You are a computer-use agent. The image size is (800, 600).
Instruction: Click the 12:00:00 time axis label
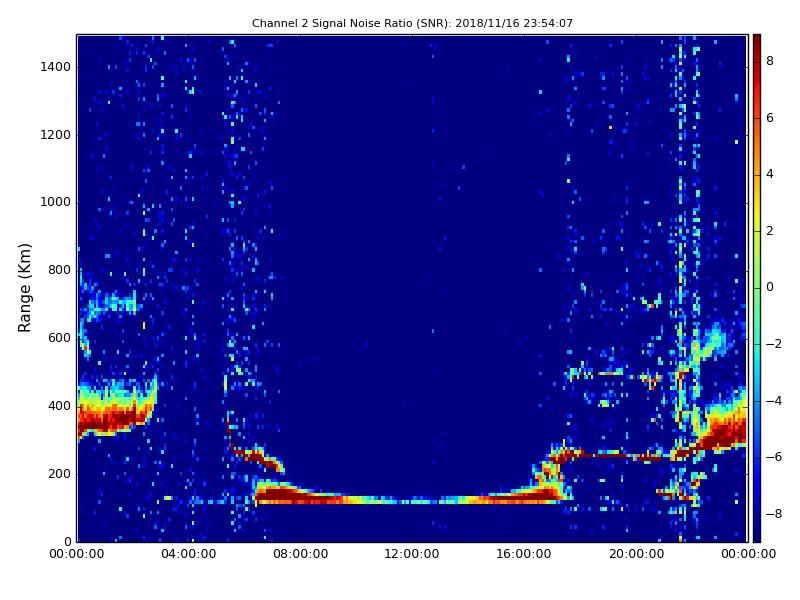click(412, 554)
